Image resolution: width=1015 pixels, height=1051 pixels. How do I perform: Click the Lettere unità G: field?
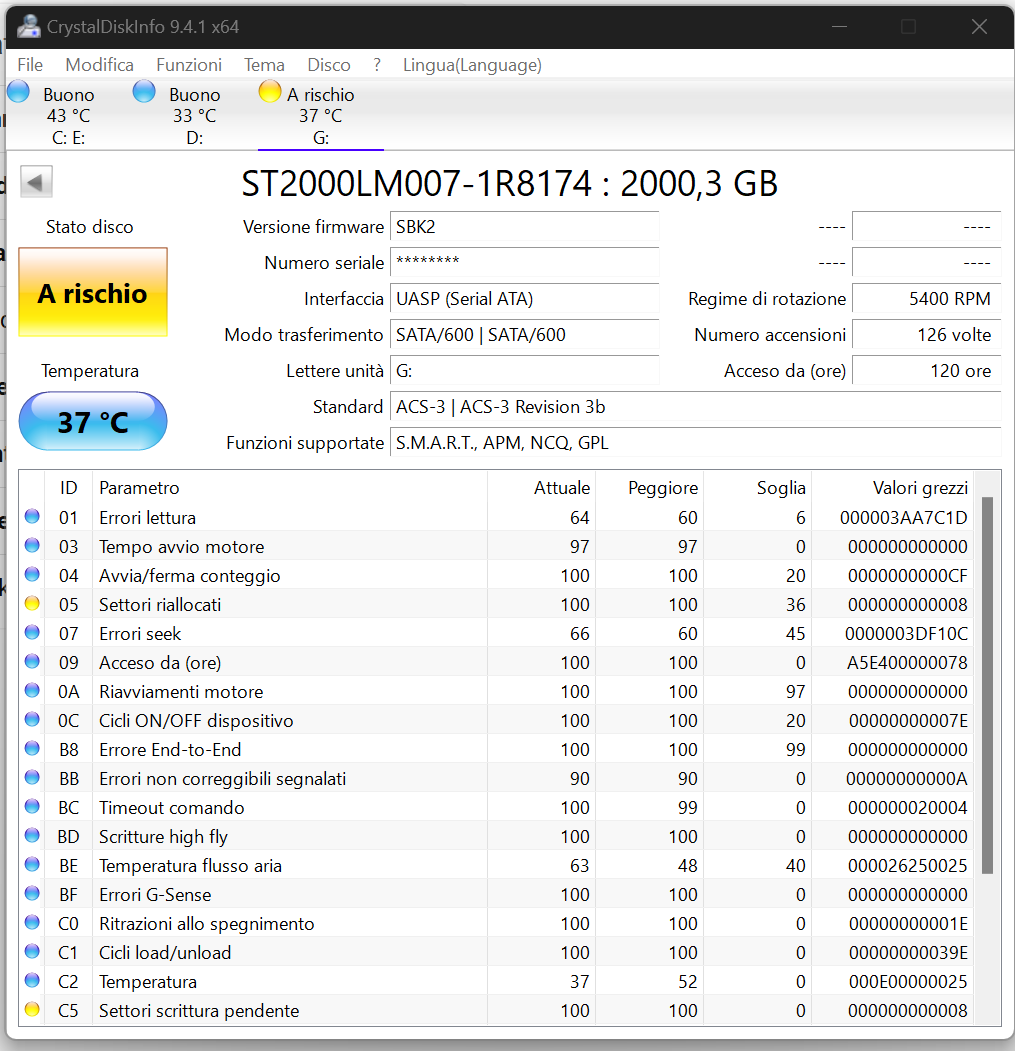(x=525, y=371)
